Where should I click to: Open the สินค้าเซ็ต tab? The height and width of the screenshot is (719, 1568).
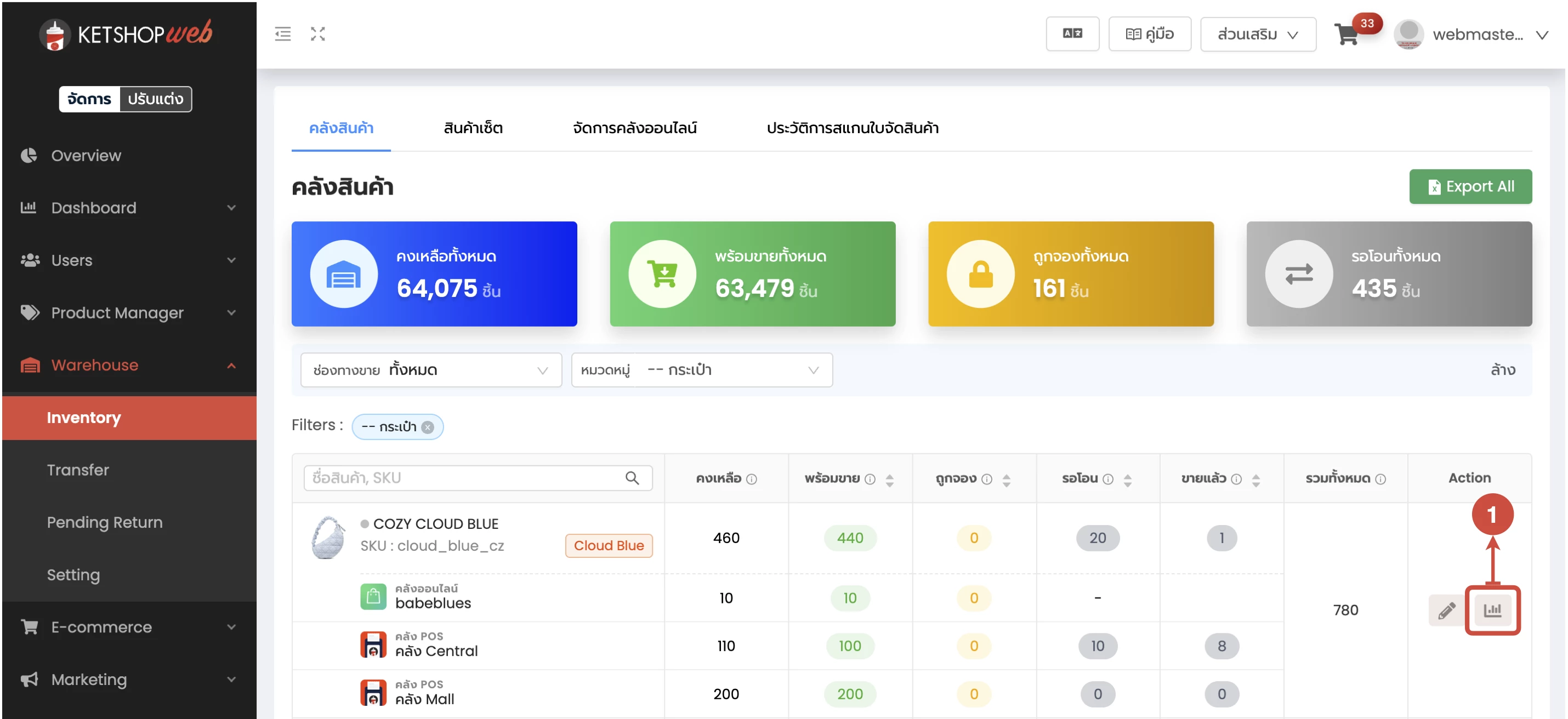click(473, 128)
